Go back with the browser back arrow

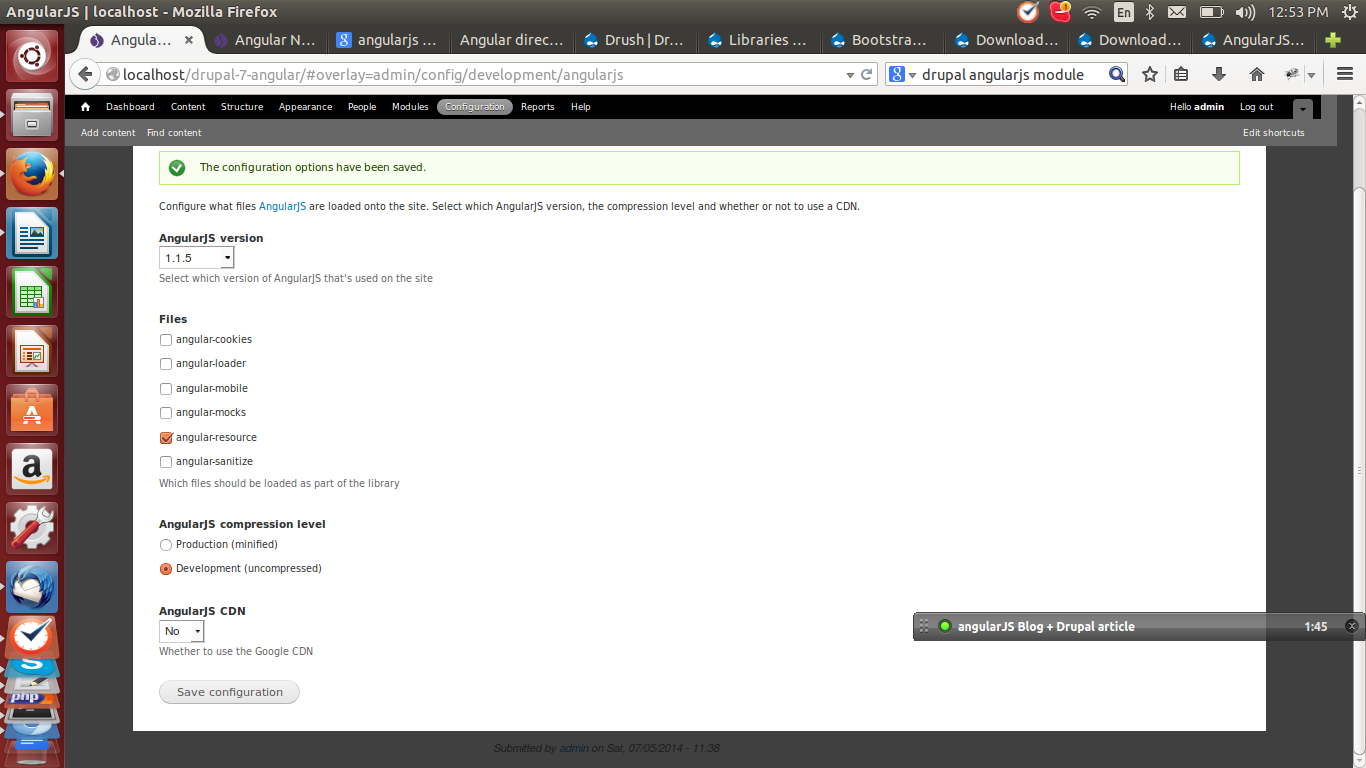click(85, 74)
